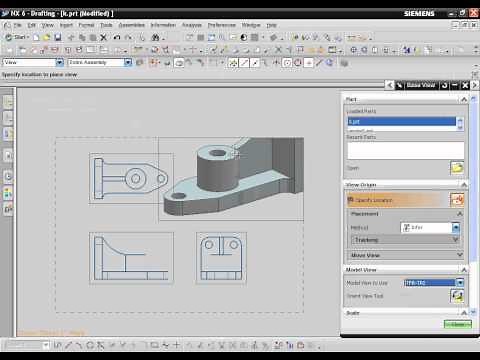Select the point plus tool in the bottom toolbar
Image resolution: width=480 pixels, height=360 pixels.
176,346
